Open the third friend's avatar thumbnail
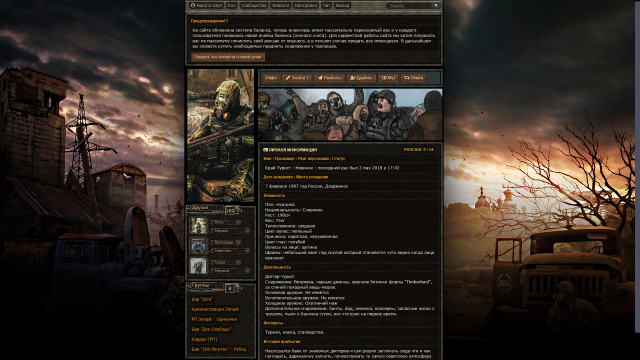The height and width of the screenshot is (360, 640). click(199, 266)
